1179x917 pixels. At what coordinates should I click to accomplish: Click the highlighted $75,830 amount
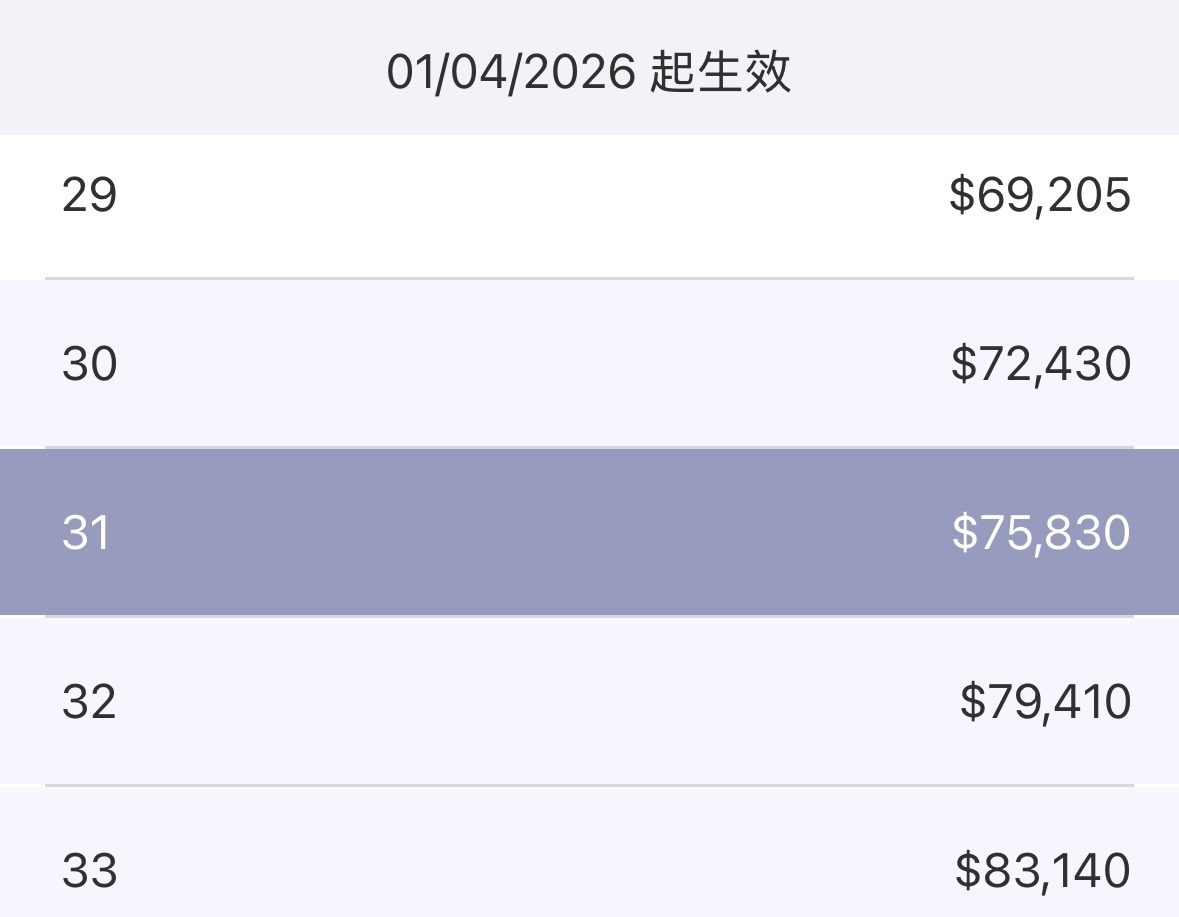(x=1041, y=534)
